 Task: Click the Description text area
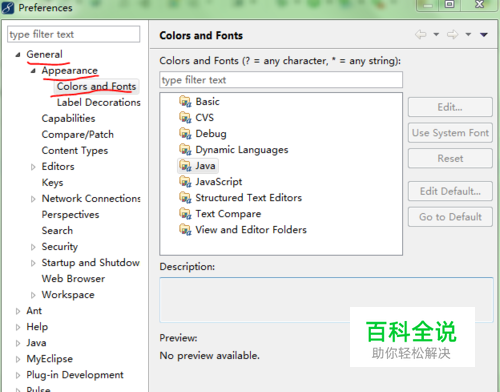[326, 300]
